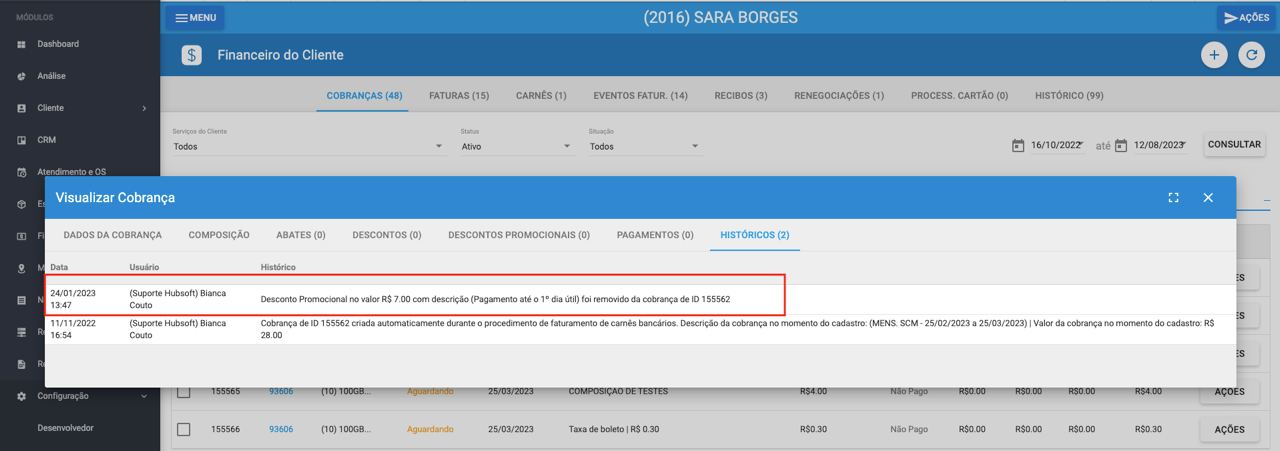Open link 93606 in row 155566
This screenshot has height=451, width=1280.
(x=281, y=429)
